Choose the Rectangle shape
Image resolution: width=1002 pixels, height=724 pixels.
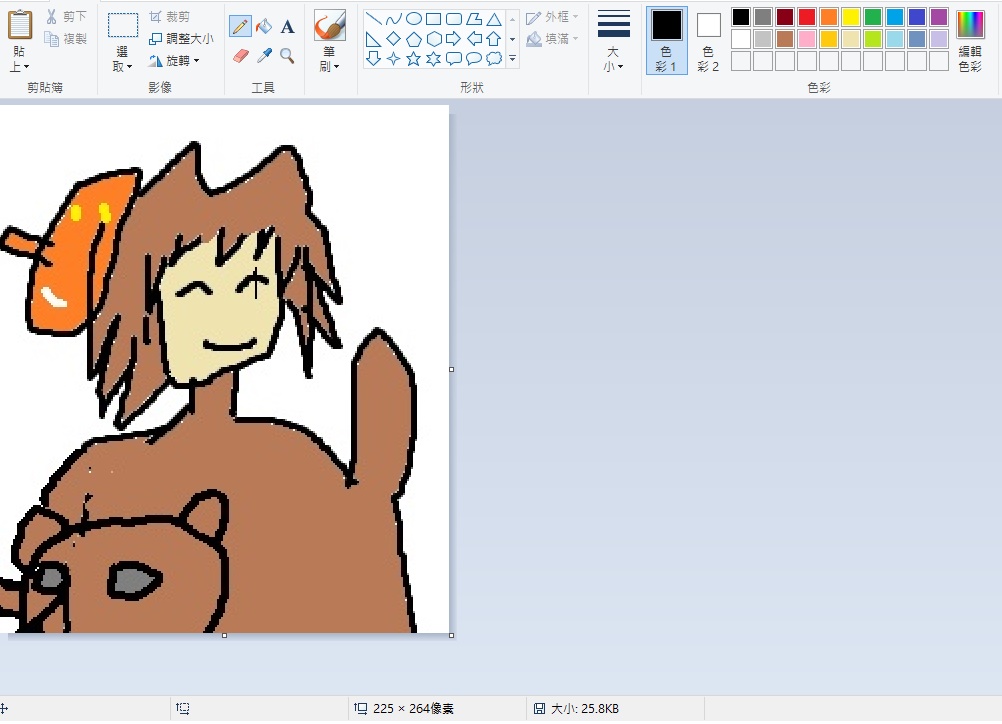coord(433,19)
